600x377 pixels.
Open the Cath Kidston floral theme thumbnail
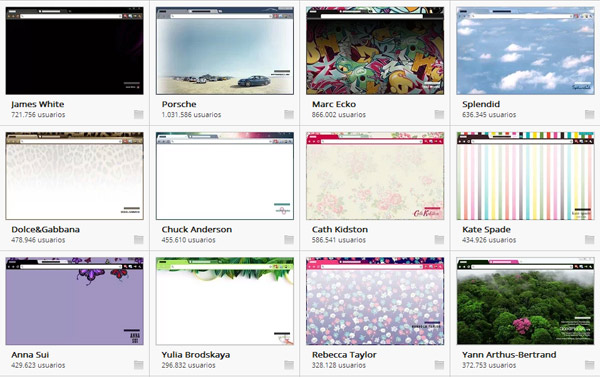point(375,176)
